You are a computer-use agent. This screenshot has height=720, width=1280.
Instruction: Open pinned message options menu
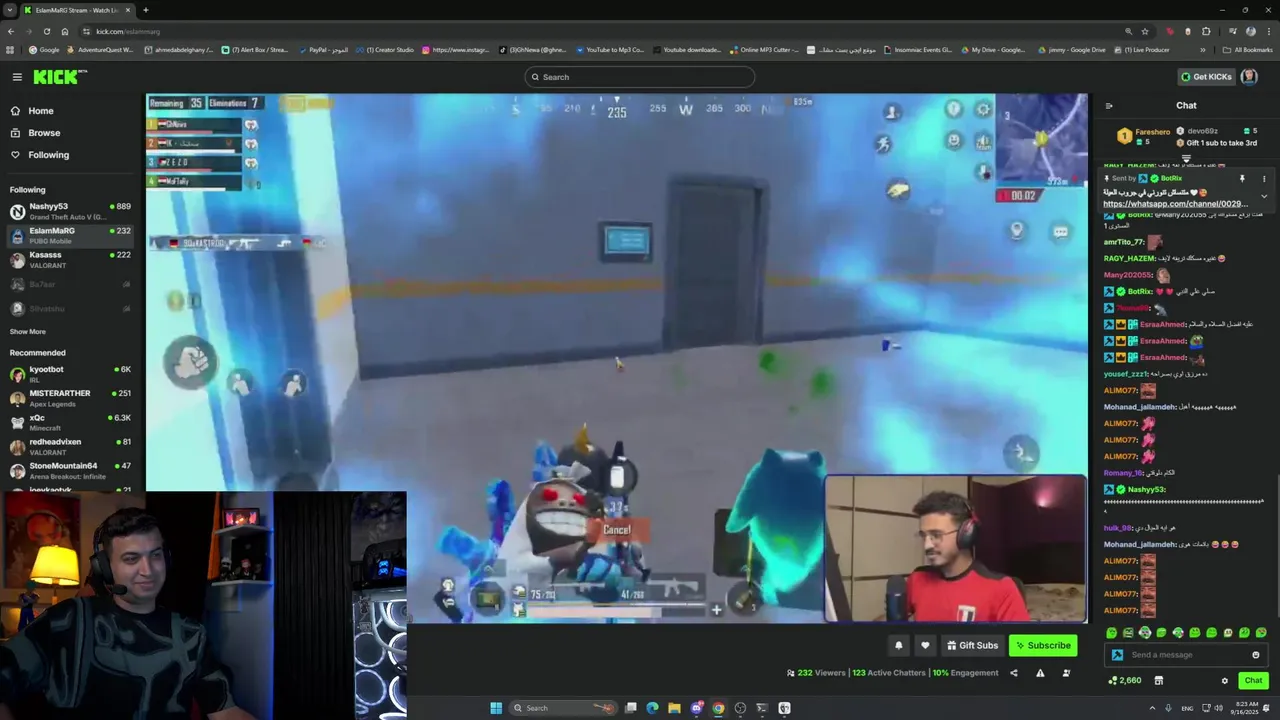1263,179
